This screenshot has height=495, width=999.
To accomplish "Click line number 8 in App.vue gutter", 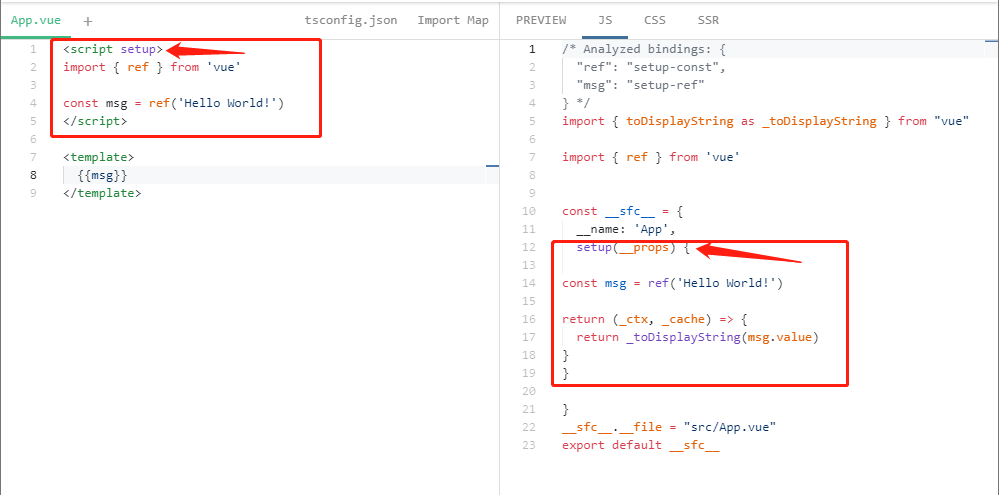I will tap(33, 175).
